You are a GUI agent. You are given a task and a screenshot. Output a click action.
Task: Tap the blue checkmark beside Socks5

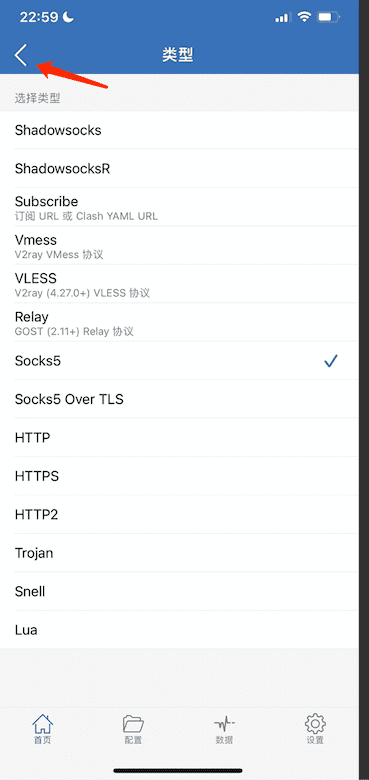[x=331, y=361]
